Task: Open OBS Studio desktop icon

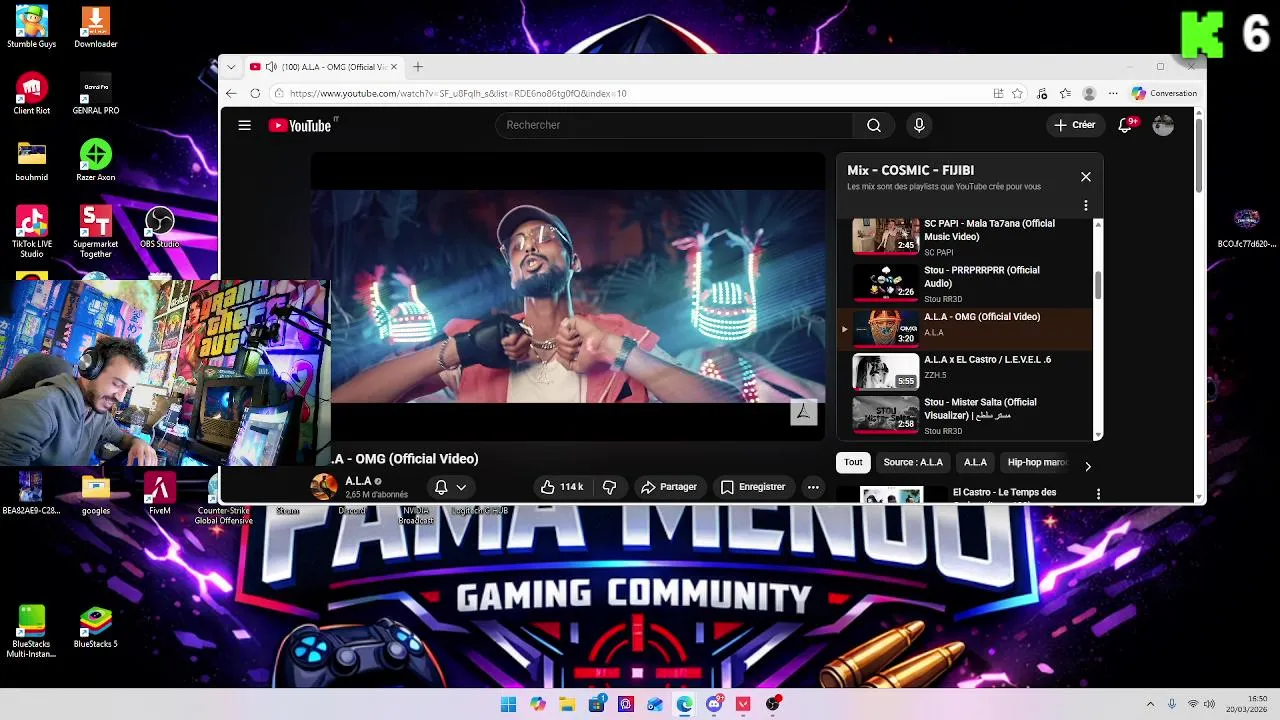Action: tap(159, 228)
